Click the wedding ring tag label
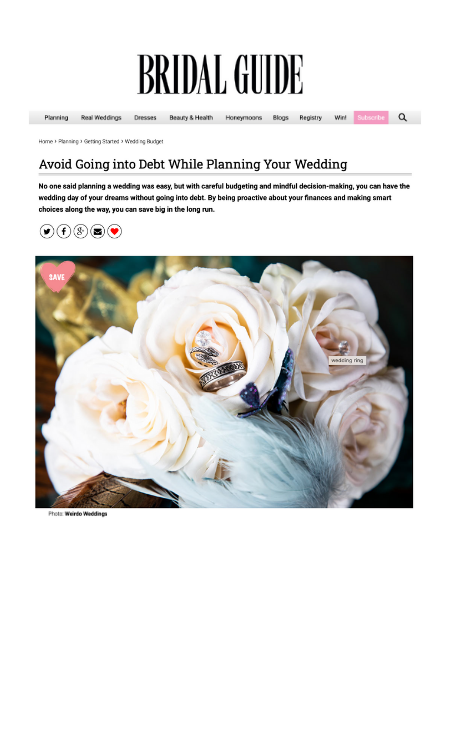 pyautogui.click(x=347, y=360)
